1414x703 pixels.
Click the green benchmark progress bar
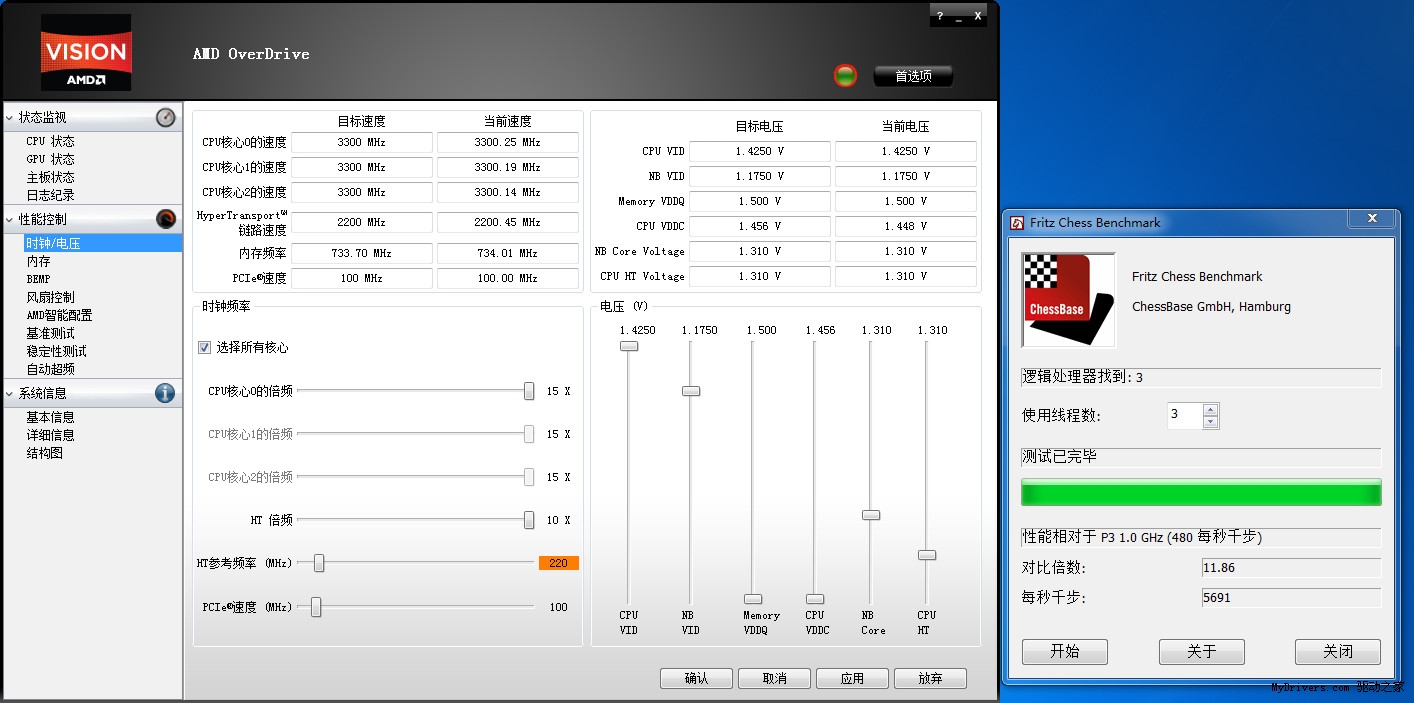(1201, 492)
